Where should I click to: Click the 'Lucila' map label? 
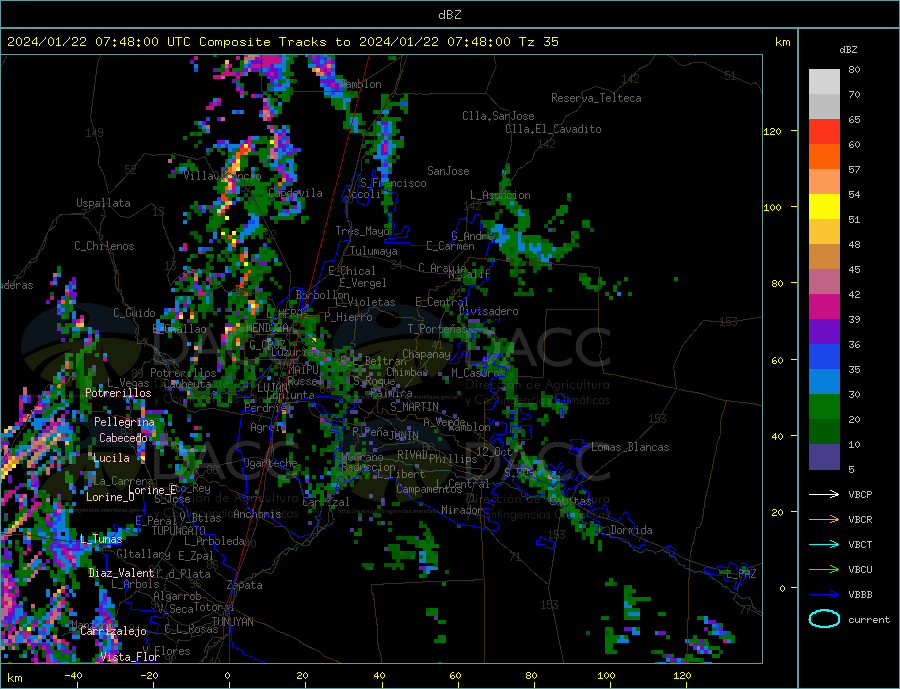point(111,458)
